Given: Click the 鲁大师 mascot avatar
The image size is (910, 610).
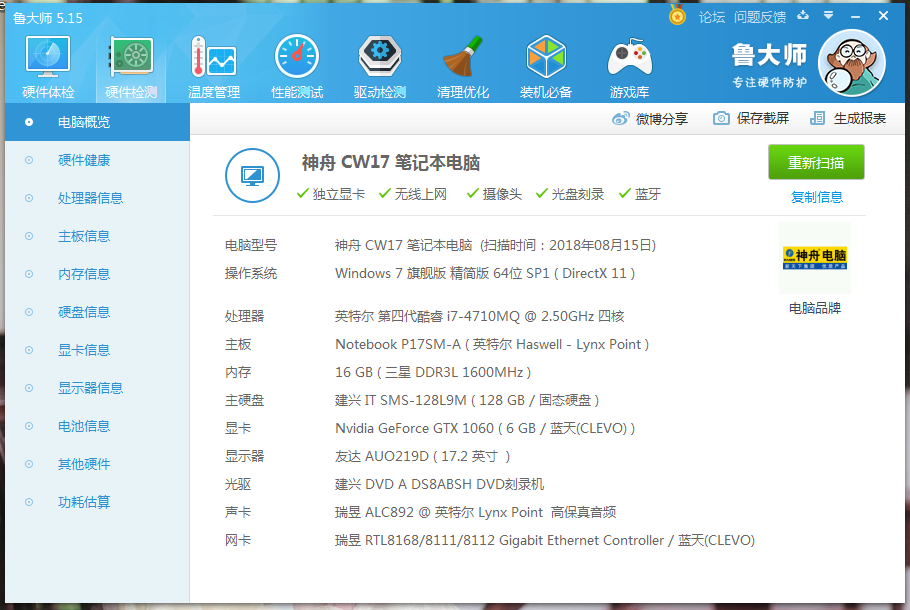Looking at the screenshot, I should 851,63.
